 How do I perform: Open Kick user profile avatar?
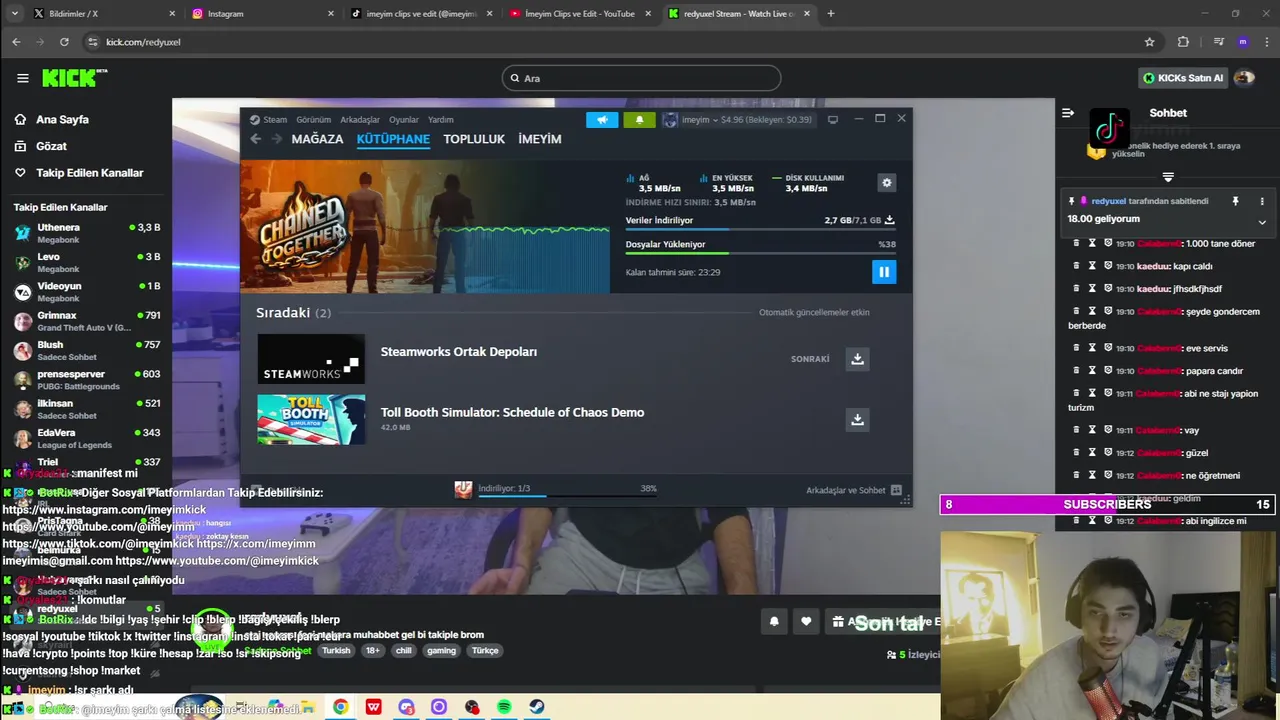pos(1244,78)
